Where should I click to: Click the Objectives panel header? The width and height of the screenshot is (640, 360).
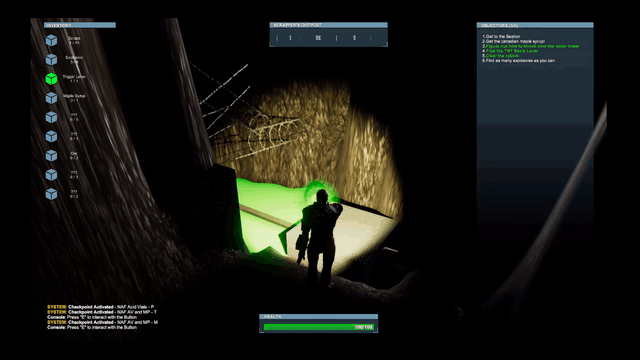pyautogui.click(x=535, y=25)
